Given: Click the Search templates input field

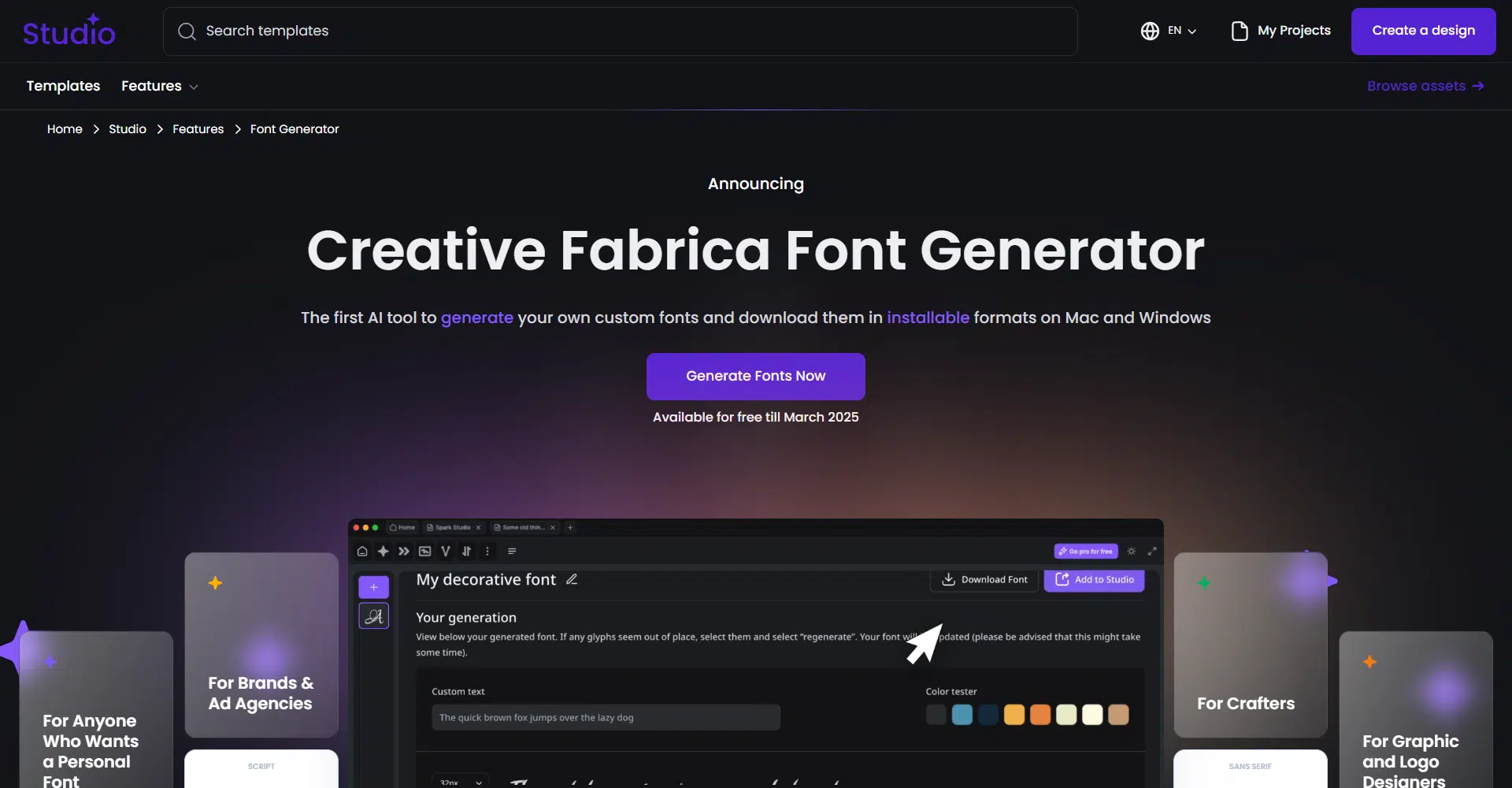Looking at the screenshot, I should click(630, 31).
